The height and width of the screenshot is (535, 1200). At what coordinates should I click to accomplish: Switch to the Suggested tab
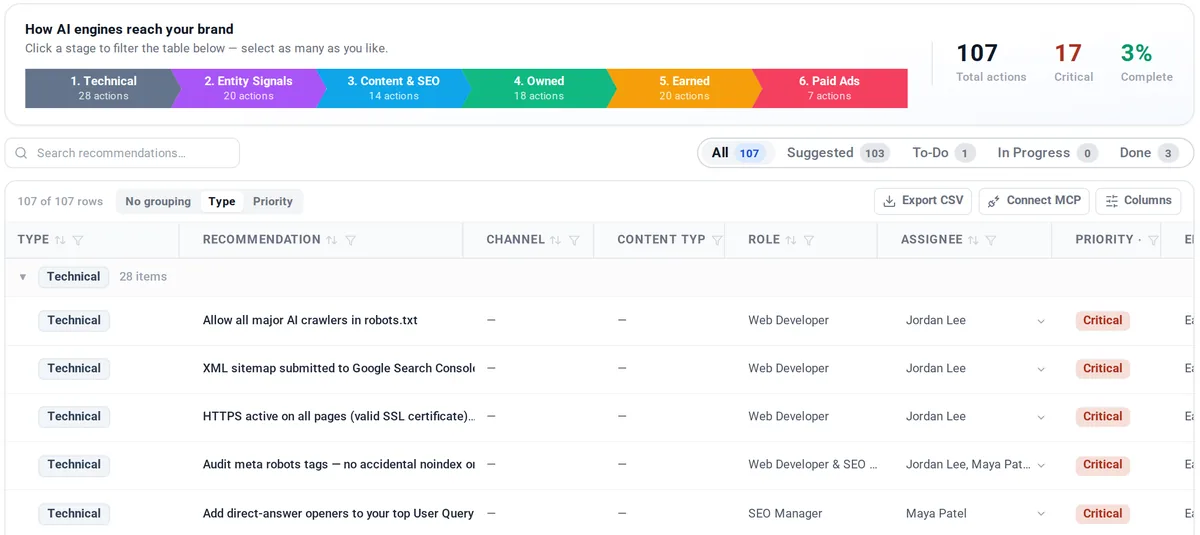coord(837,153)
